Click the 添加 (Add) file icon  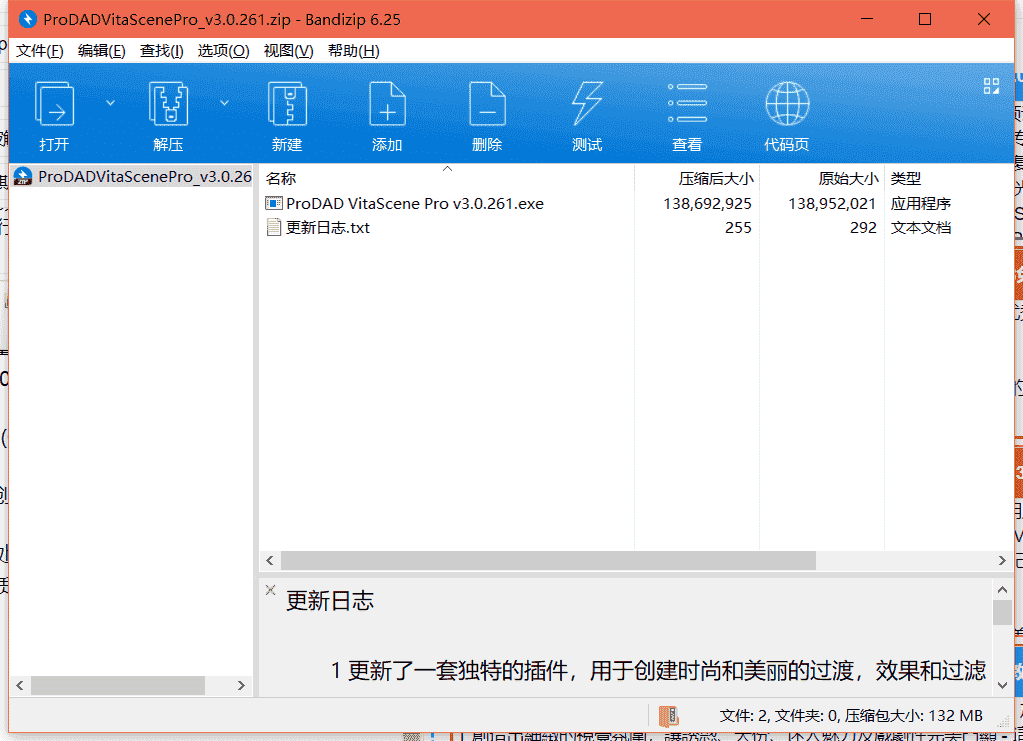(388, 104)
